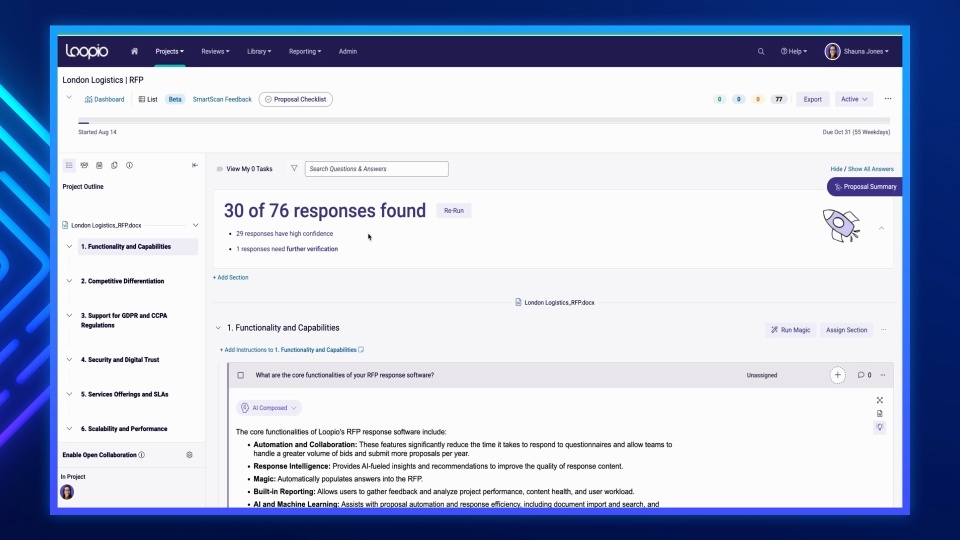Open comments on the core functionalities question
The image size is (960, 540).
pos(864,375)
